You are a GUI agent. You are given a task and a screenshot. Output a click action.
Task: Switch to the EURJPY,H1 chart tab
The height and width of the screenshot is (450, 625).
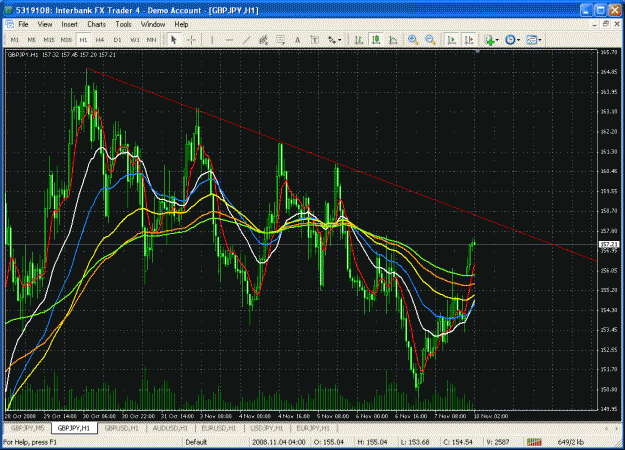[x=313, y=428]
